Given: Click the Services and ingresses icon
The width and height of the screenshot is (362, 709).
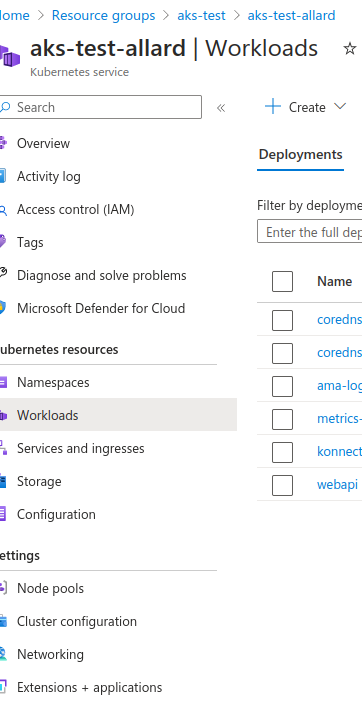Looking at the screenshot, I should [x=3, y=449].
